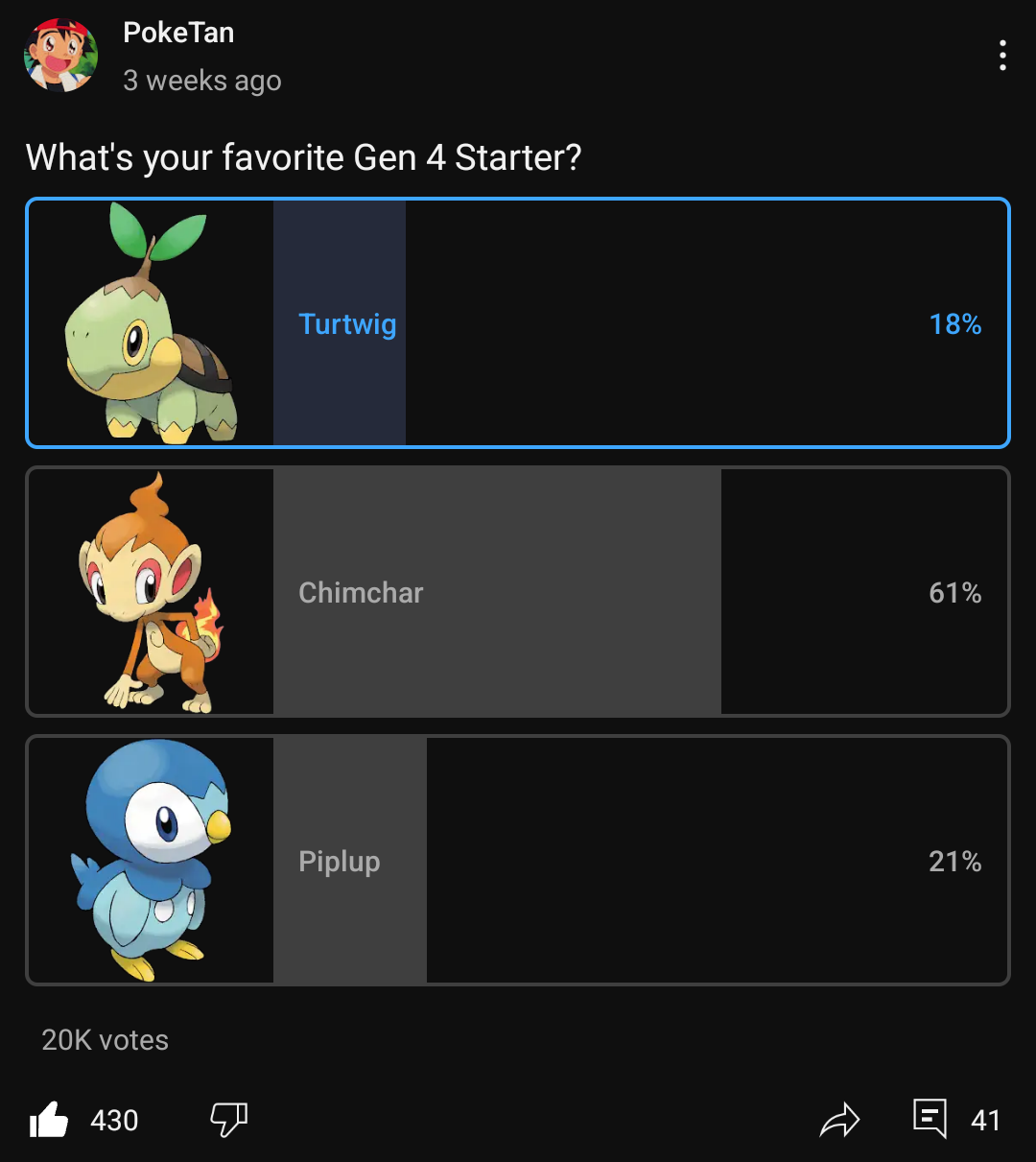Click the '3 weeks ago' timestamp link
The width and height of the screenshot is (1036, 1162).
click(202, 81)
